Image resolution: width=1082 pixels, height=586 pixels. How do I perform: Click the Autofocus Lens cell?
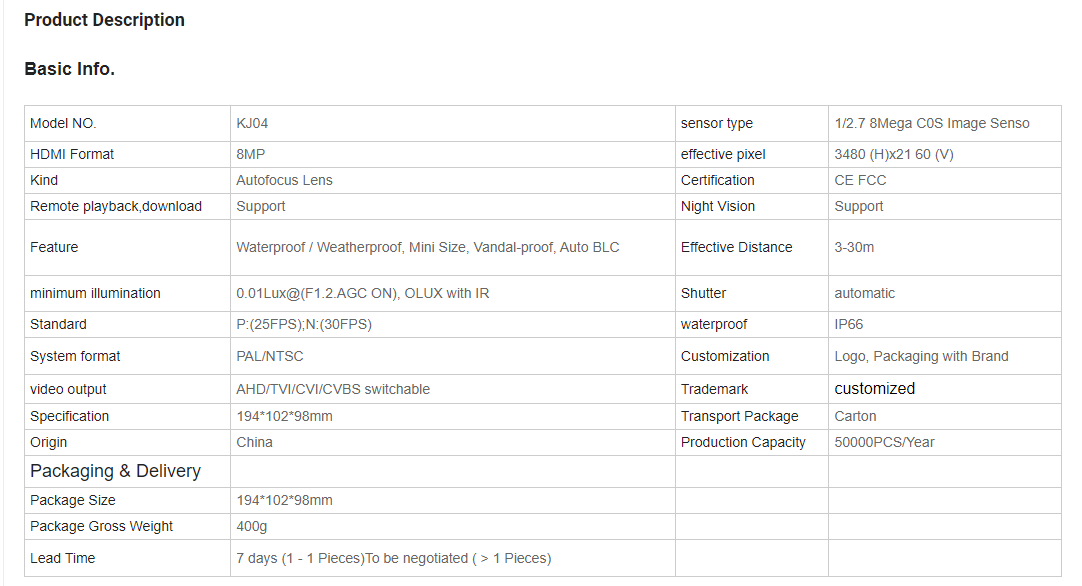(284, 180)
